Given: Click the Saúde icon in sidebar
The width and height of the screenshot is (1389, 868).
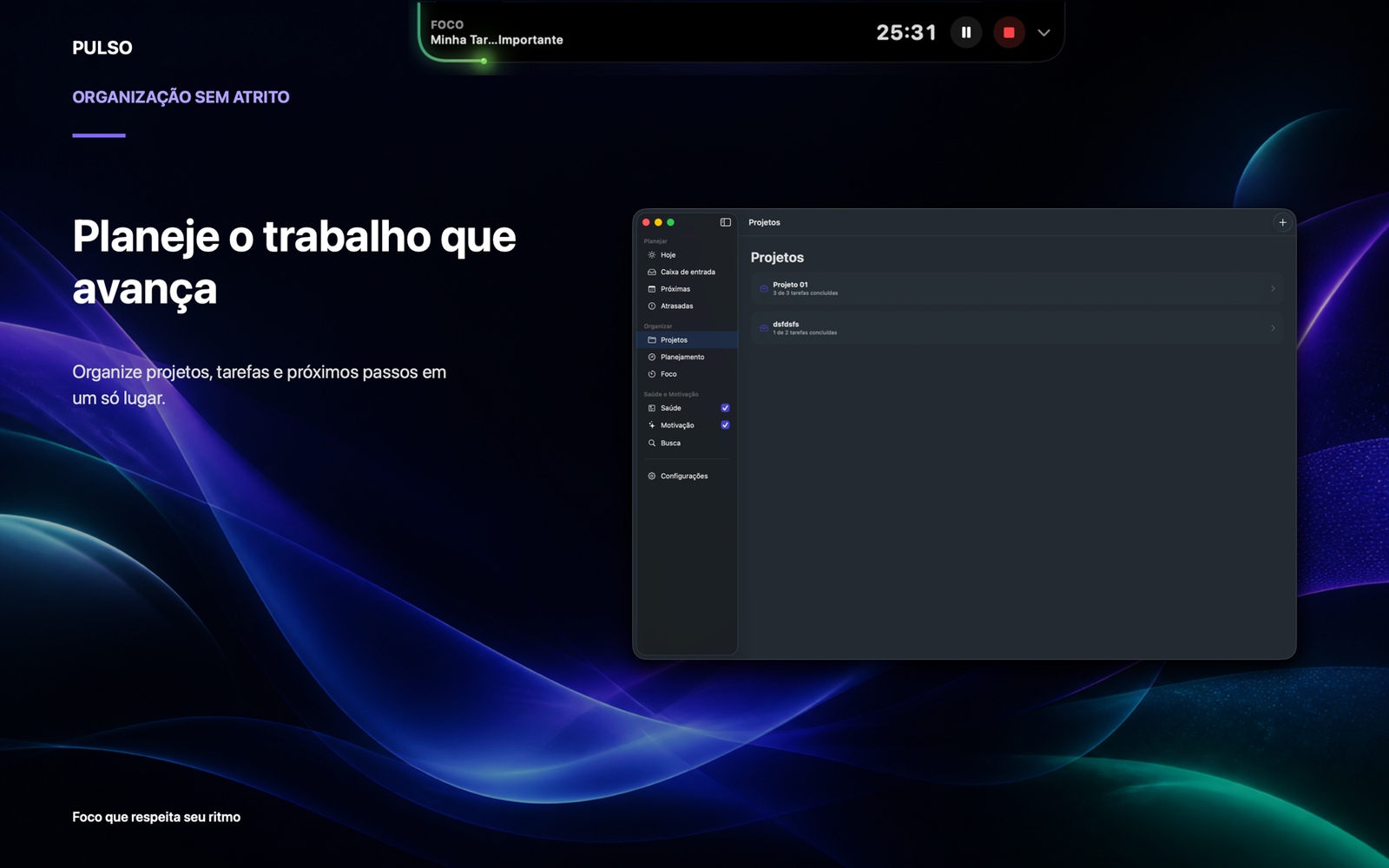Looking at the screenshot, I should tap(652, 408).
